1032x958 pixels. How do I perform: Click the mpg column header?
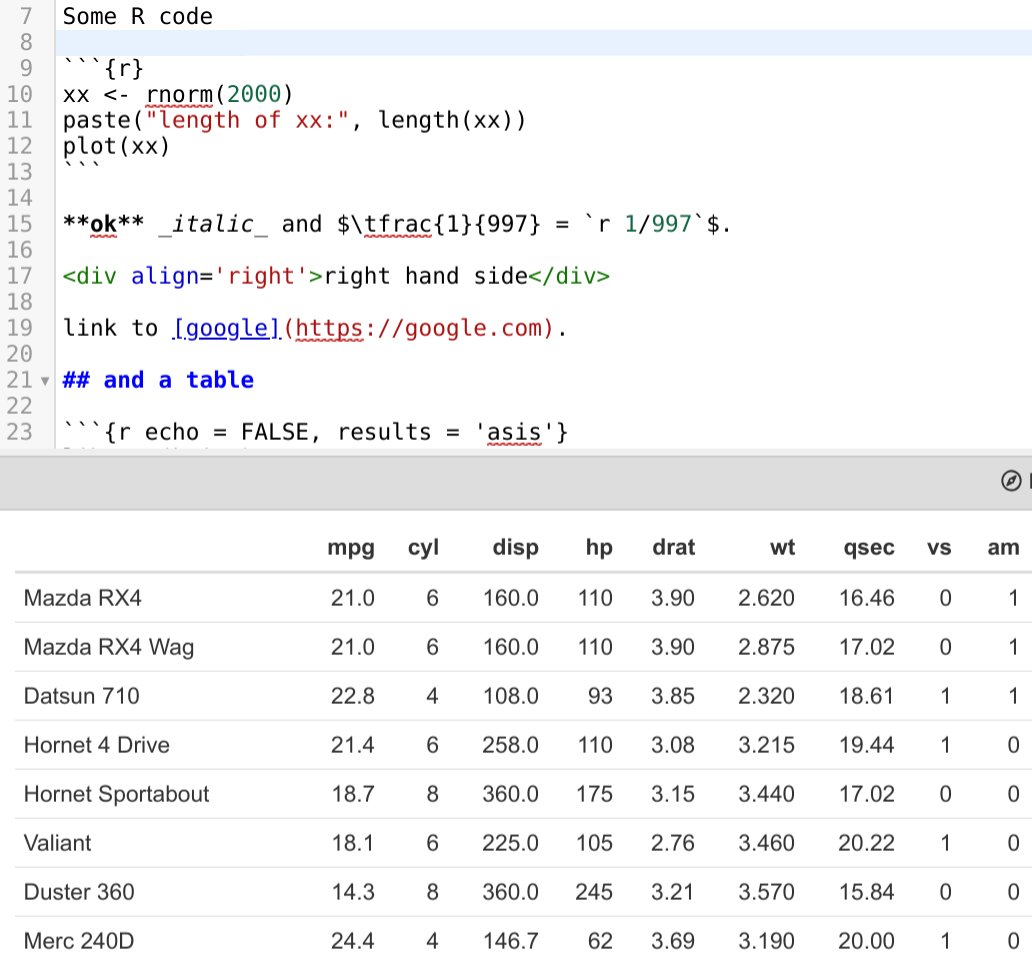point(351,547)
